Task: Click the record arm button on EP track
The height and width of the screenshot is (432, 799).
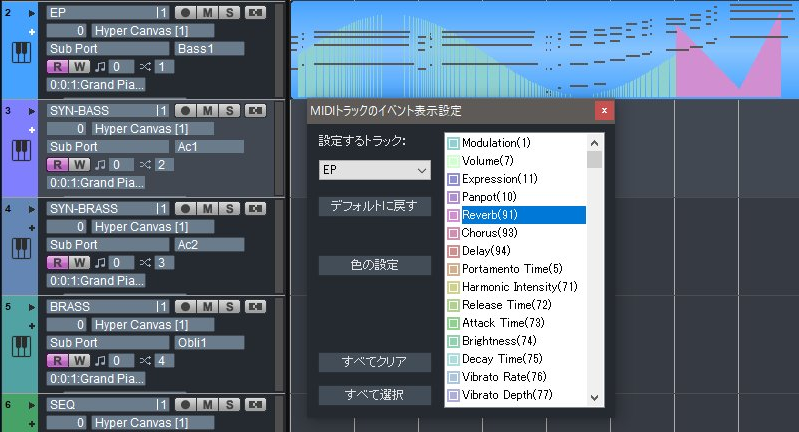Action: point(186,12)
